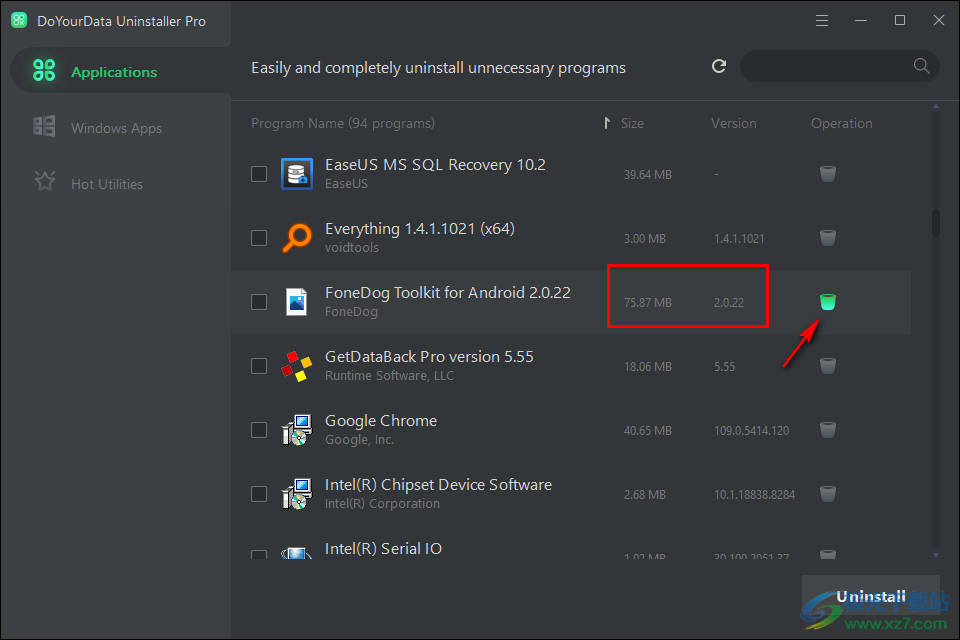Viewport: 960px width, 640px height.
Task: Click the Windows Apps sidebar icon
Action: (x=44, y=127)
